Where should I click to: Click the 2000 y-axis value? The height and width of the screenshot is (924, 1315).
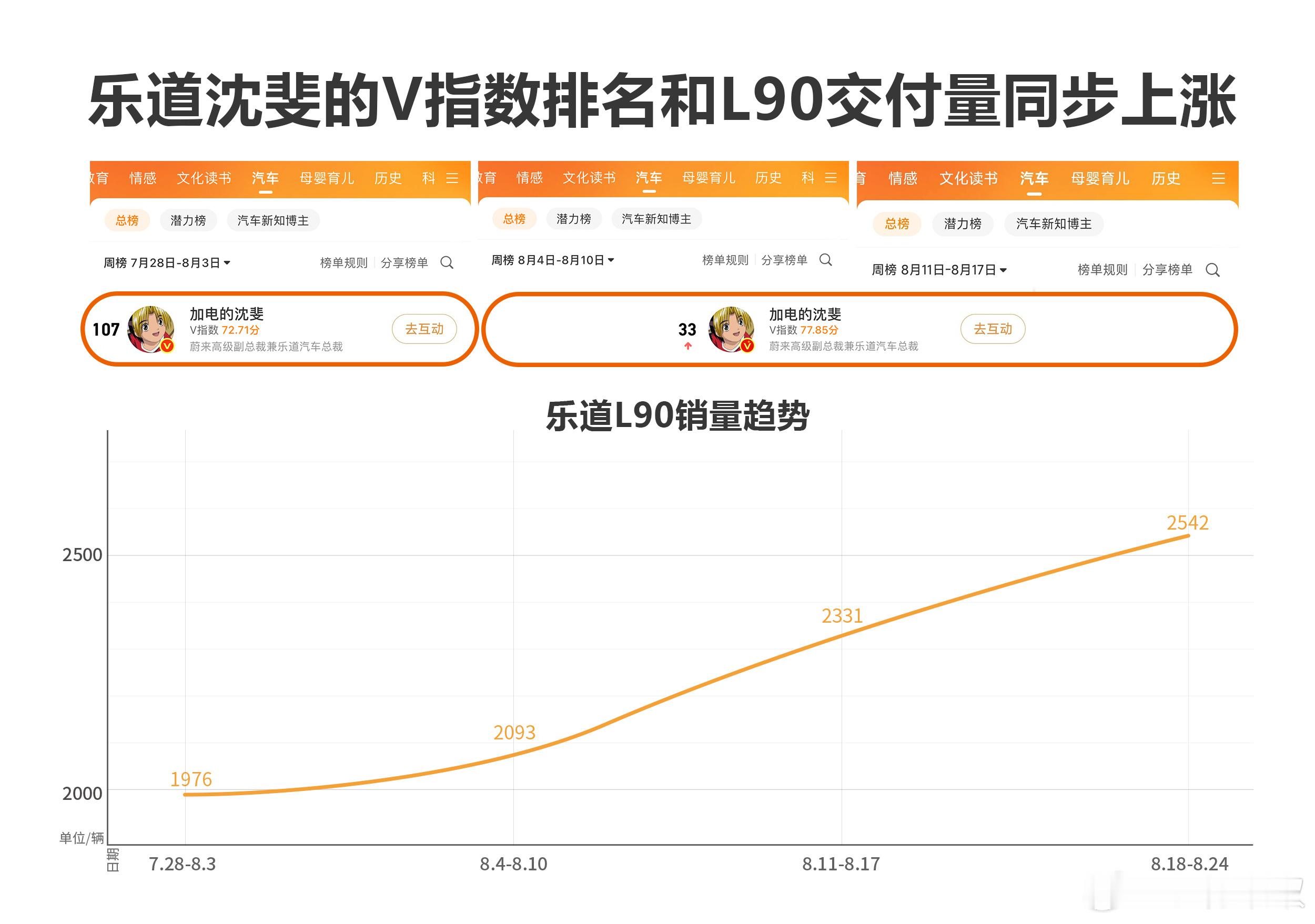82,794
